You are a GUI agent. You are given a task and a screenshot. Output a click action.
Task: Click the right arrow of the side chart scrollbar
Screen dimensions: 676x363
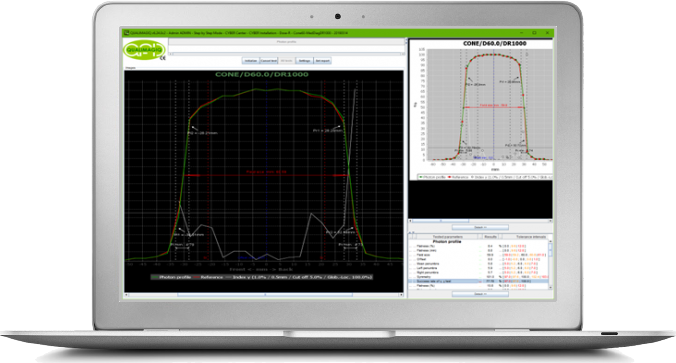550,221
